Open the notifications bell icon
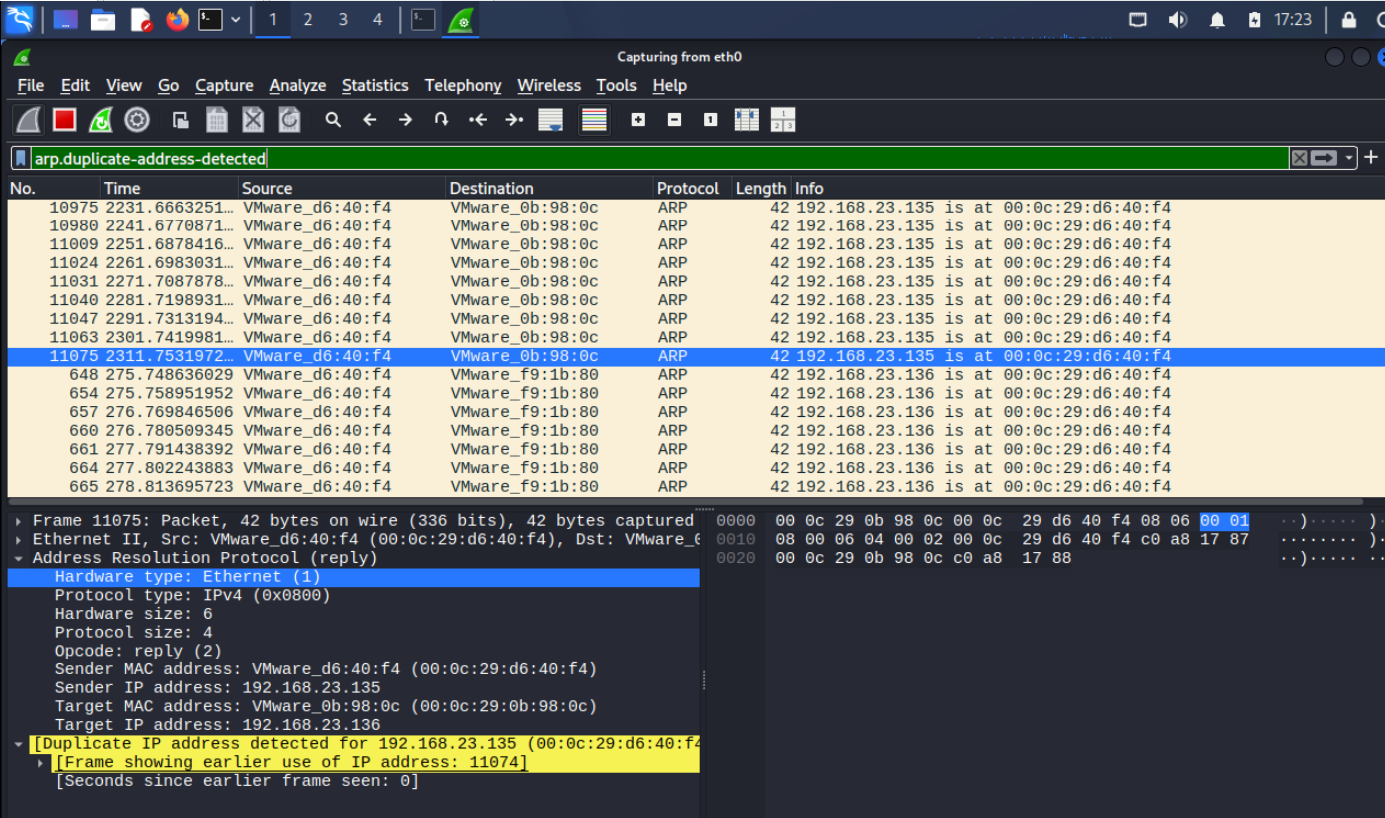The width and height of the screenshot is (1385, 818). point(1217,19)
